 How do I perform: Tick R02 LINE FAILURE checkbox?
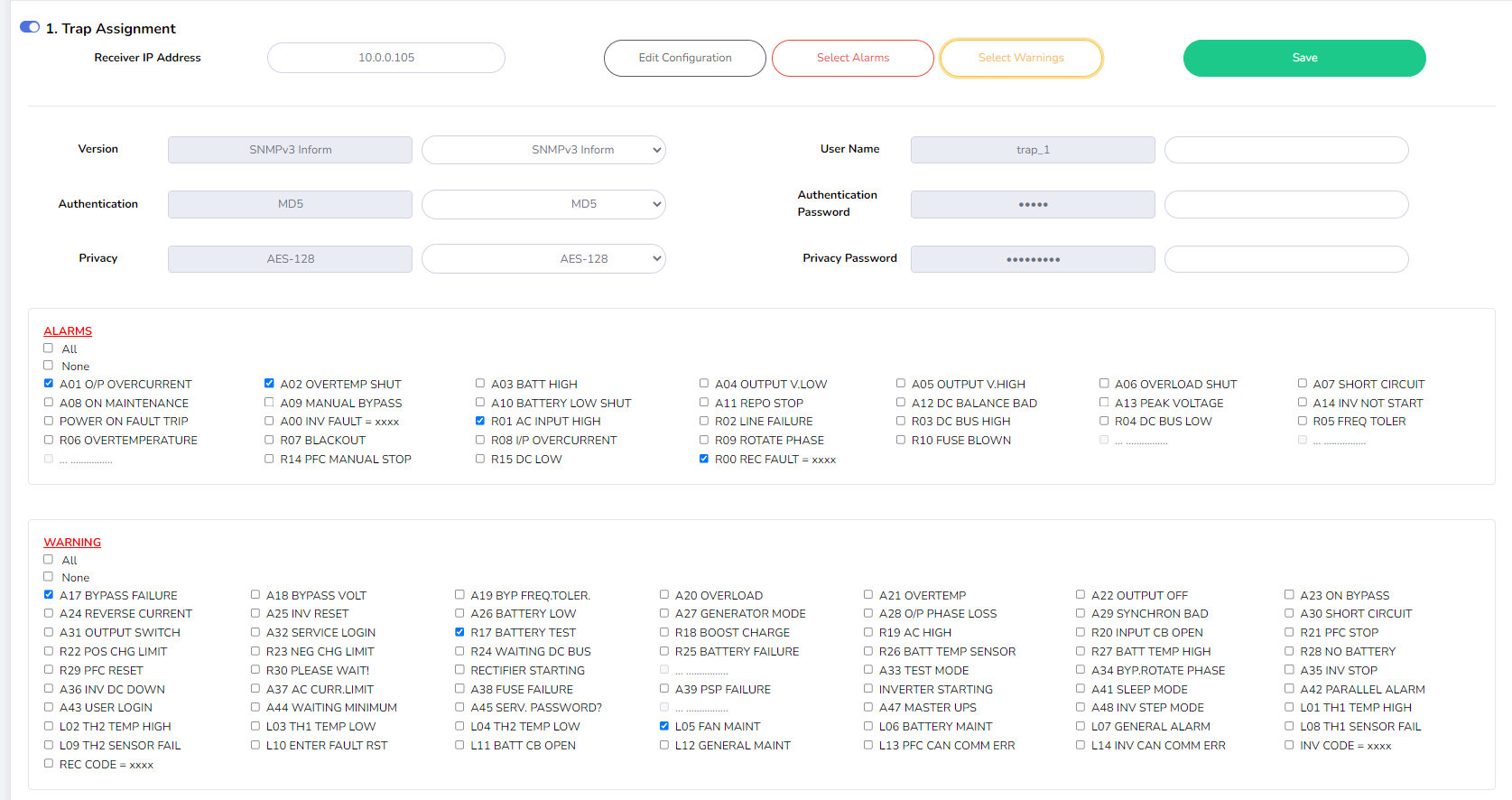point(704,420)
